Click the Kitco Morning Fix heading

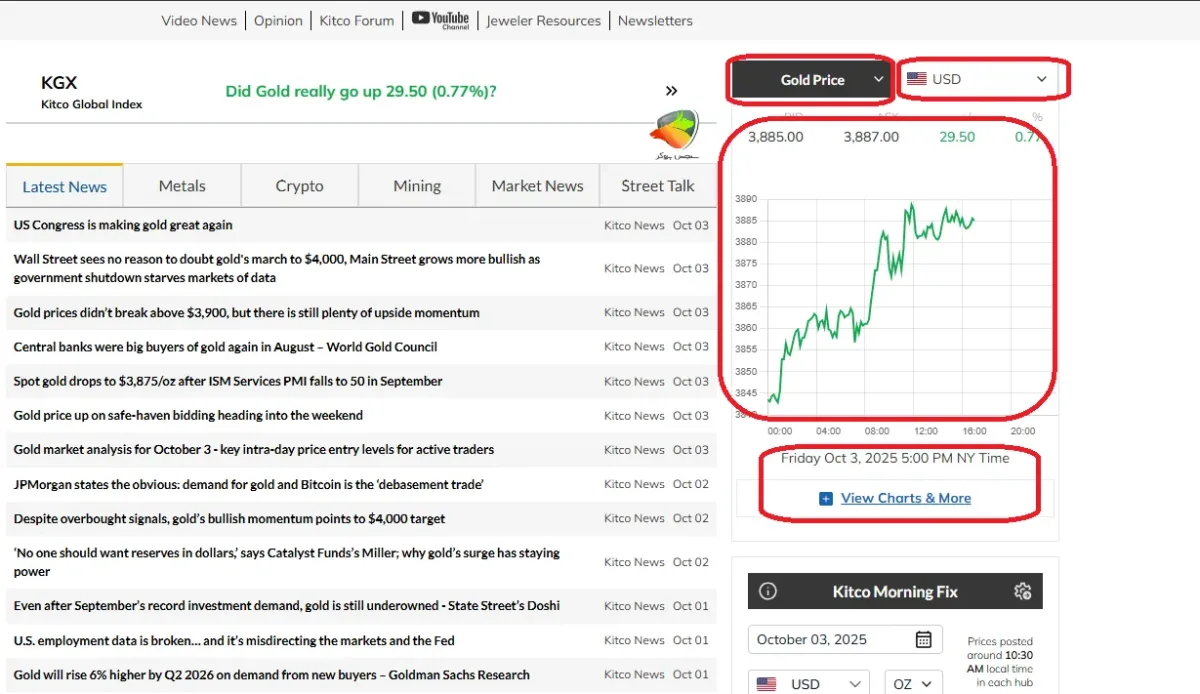[x=895, y=591]
